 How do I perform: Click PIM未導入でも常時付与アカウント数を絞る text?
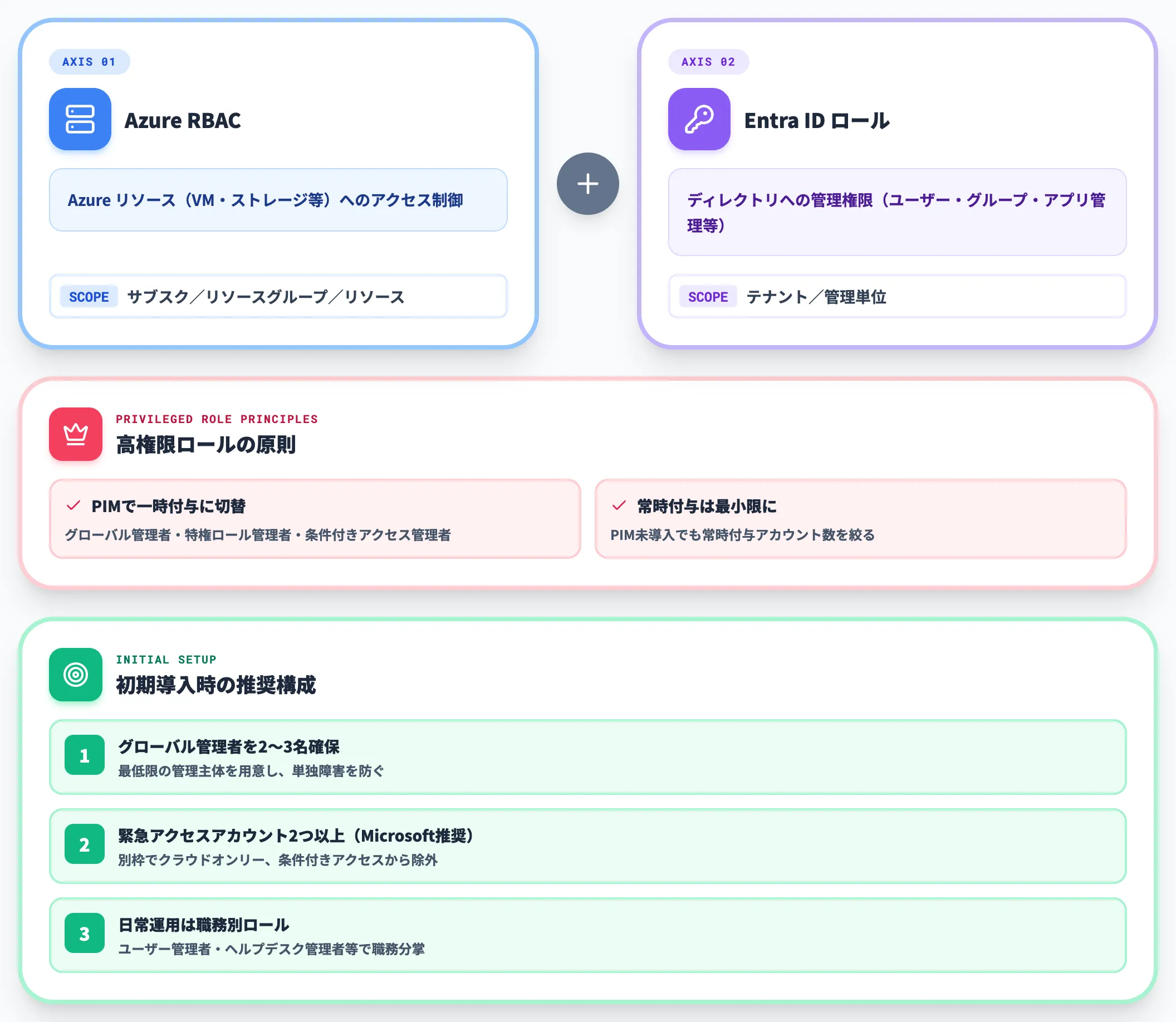[742, 535]
